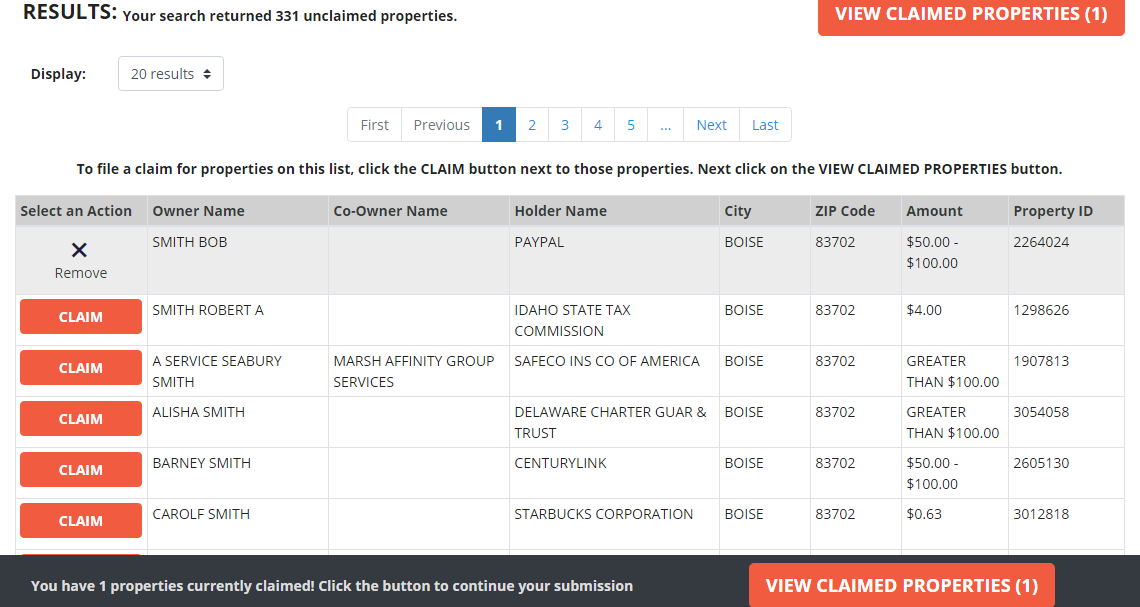Claim CAROLF SMITH's Starbucks property
This screenshot has width=1140, height=607.
point(80,520)
